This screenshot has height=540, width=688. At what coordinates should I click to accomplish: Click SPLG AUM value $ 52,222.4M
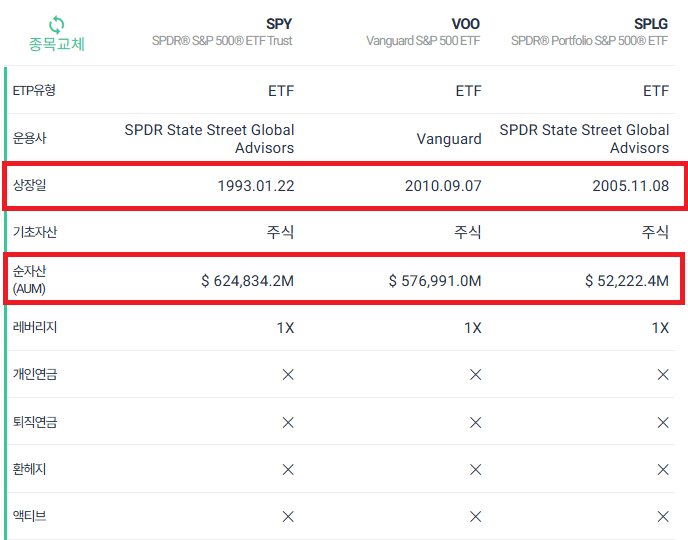click(x=627, y=281)
